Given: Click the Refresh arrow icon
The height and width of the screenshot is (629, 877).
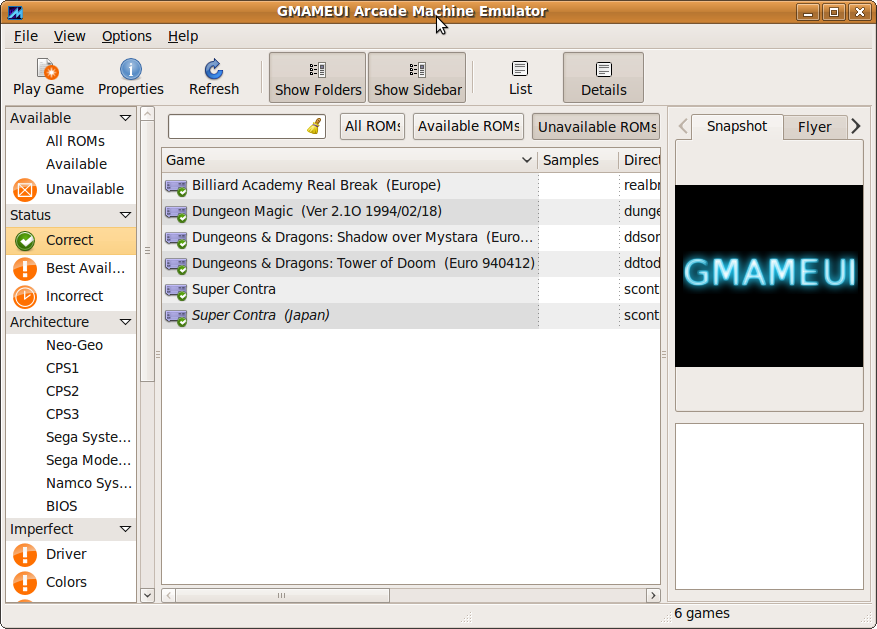Looking at the screenshot, I should 214,69.
